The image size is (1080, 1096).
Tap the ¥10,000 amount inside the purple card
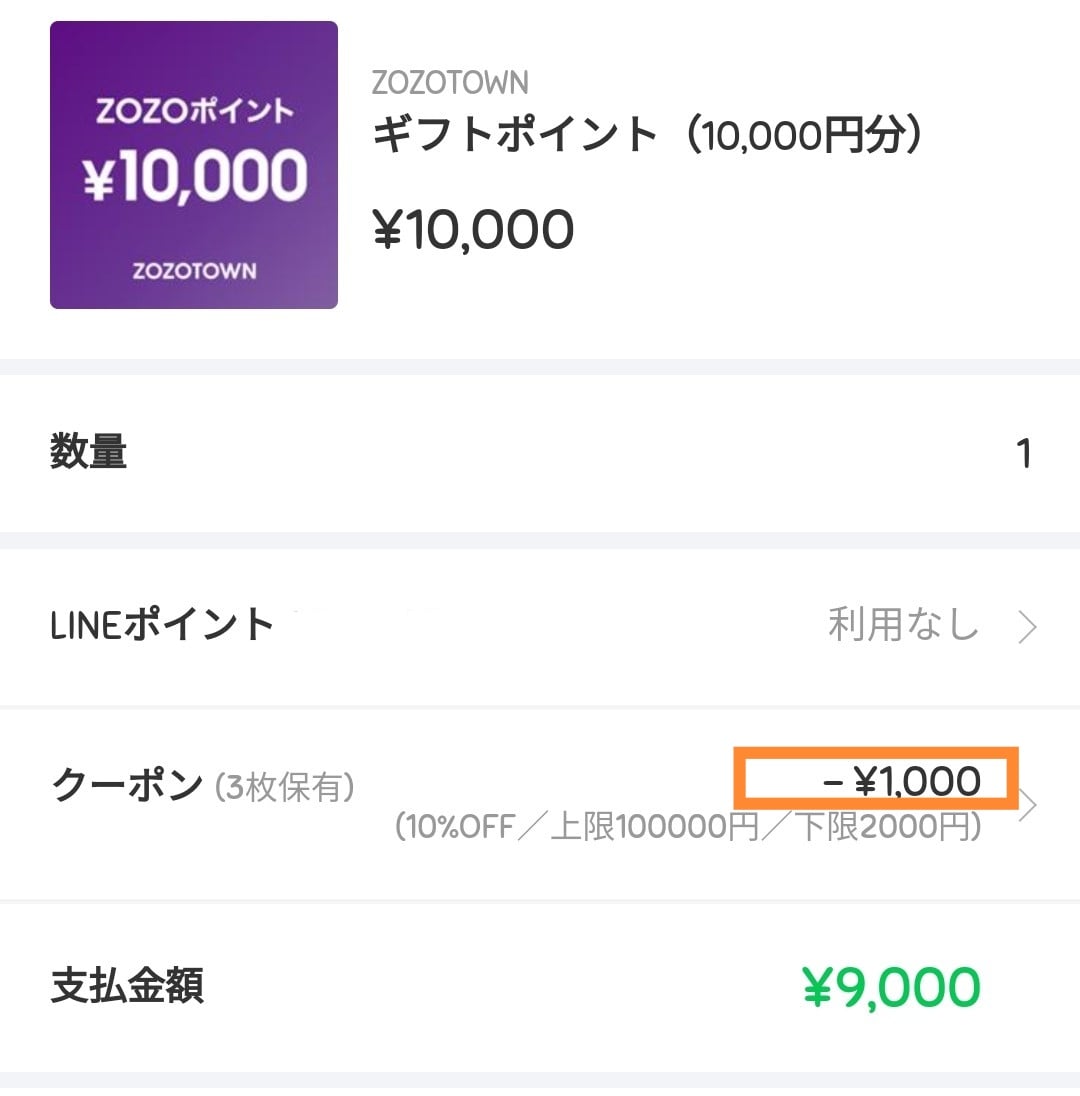click(x=194, y=177)
